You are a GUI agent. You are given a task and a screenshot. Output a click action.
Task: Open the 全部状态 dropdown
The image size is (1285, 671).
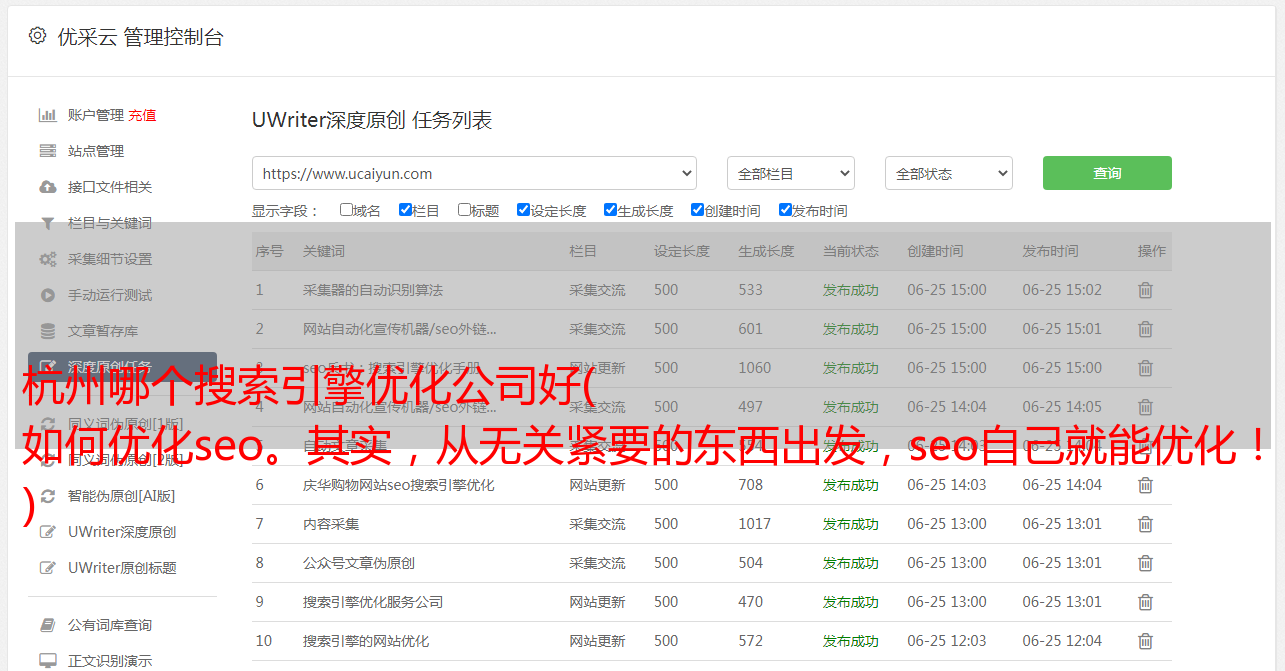pyautogui.click(x=948, y=173)
